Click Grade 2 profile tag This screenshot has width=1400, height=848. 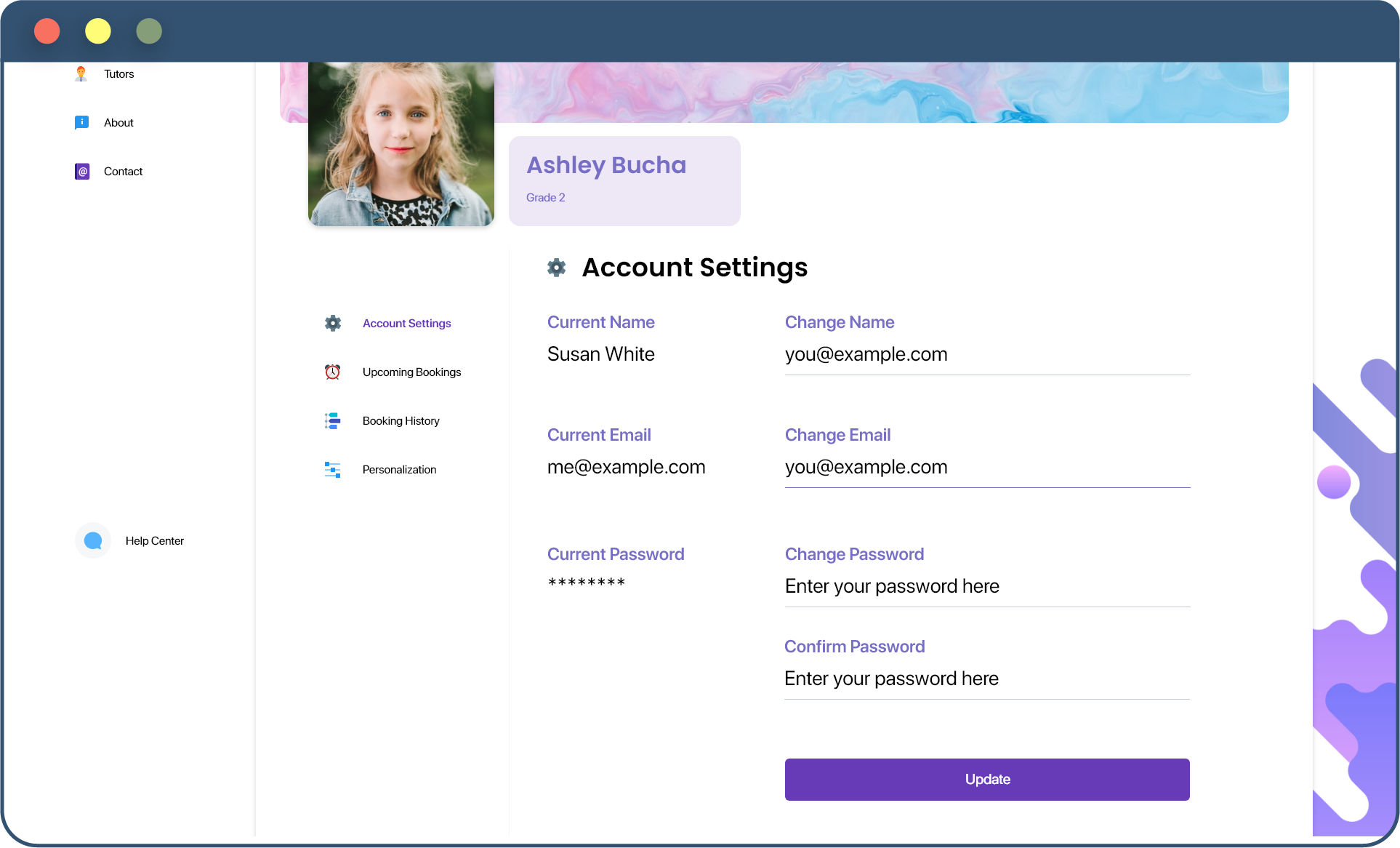click(x=547, y=197)
